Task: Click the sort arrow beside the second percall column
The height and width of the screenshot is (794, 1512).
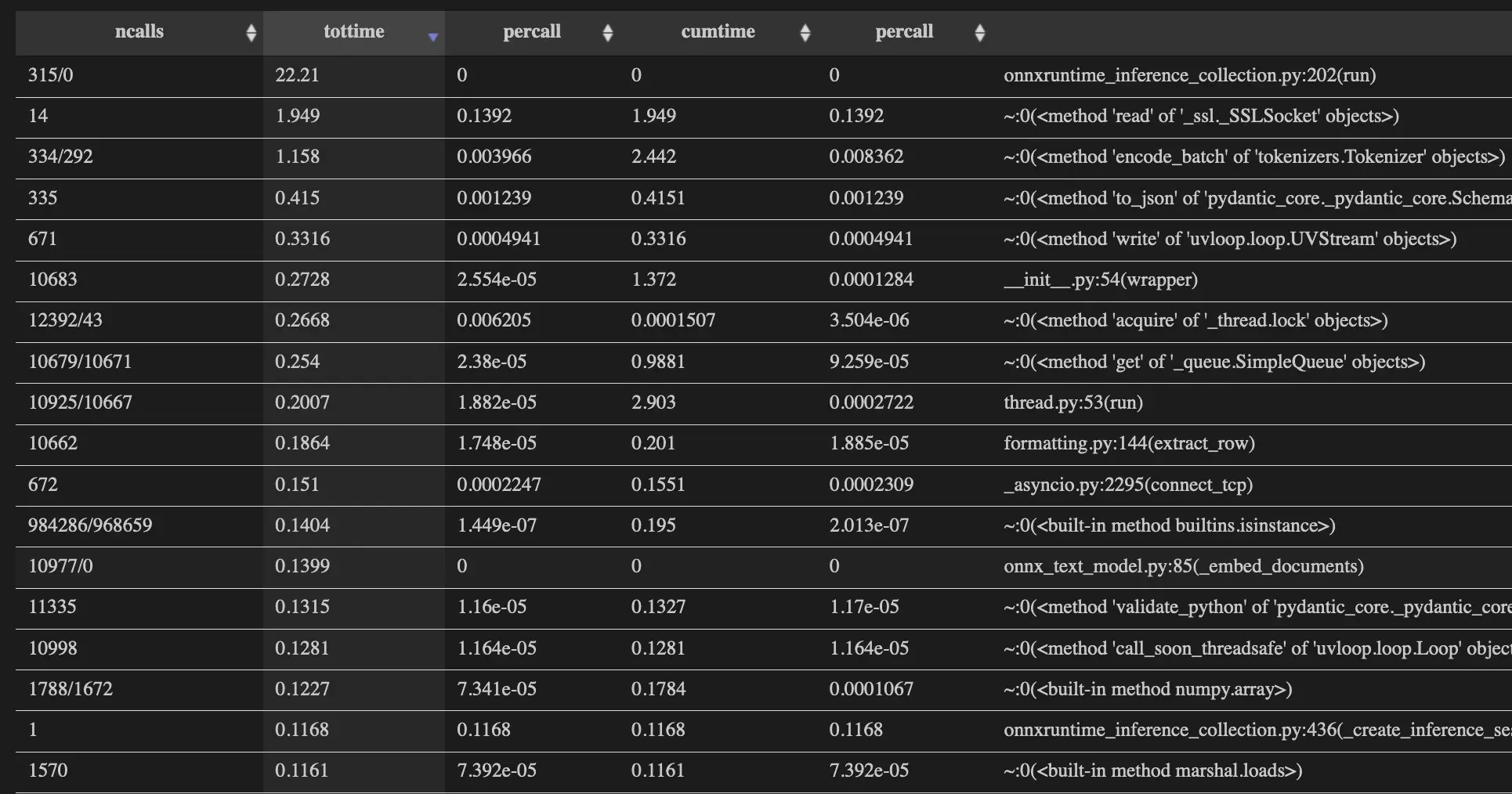Action: (980, 32)
